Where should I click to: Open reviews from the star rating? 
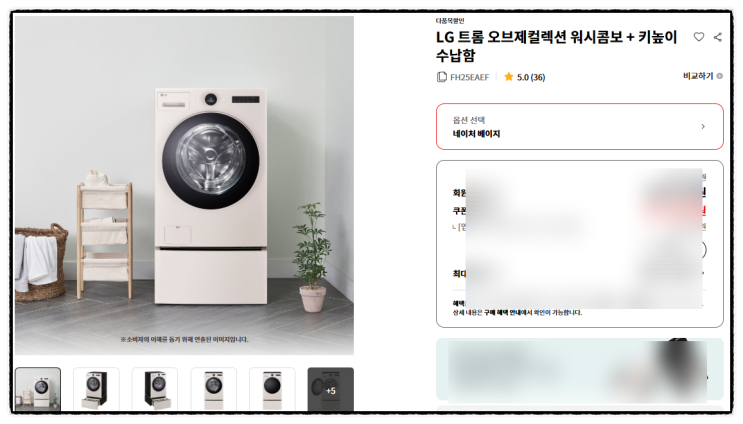(x=508, y=77)
